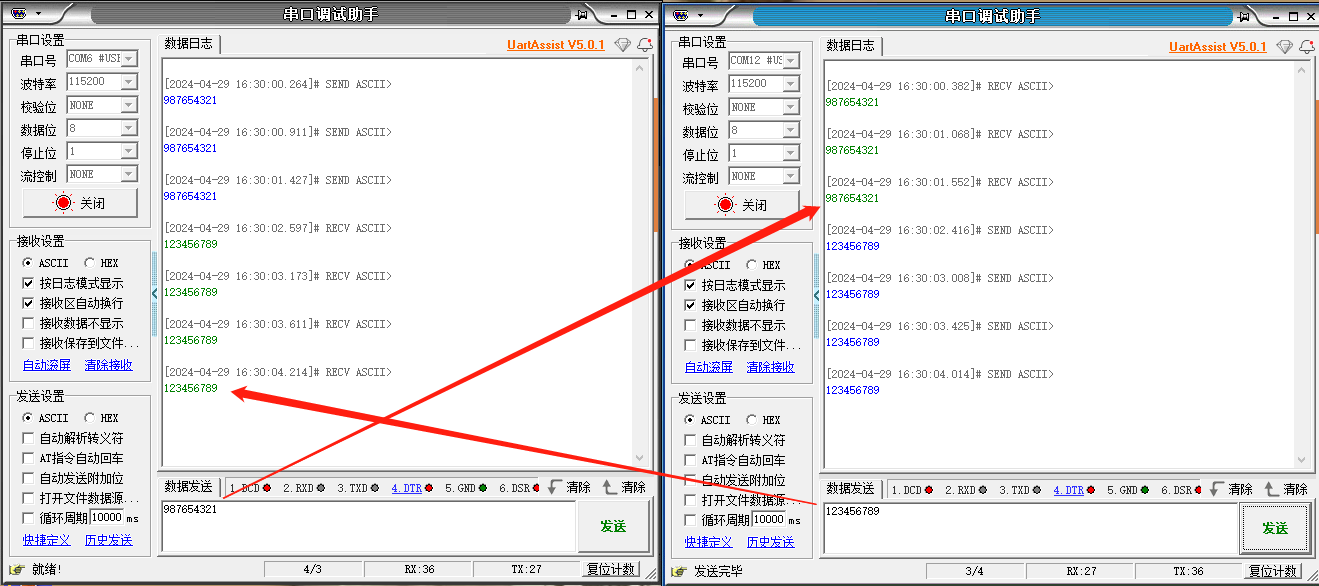Toggle 按日志模式显示 checkbox in left window

[x=29, y=283]
